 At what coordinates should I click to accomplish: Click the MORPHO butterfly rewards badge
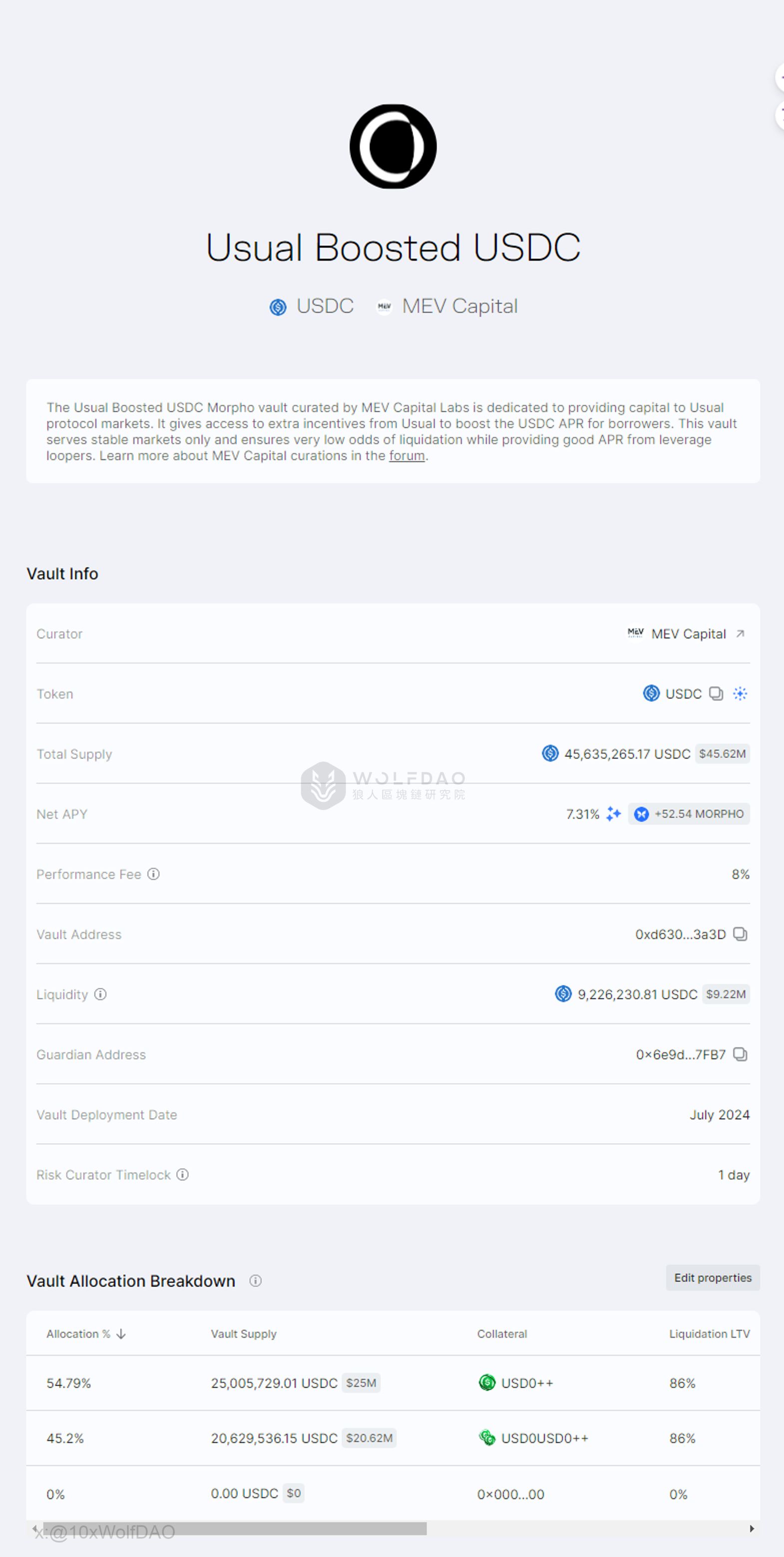(x=689, y=814)
